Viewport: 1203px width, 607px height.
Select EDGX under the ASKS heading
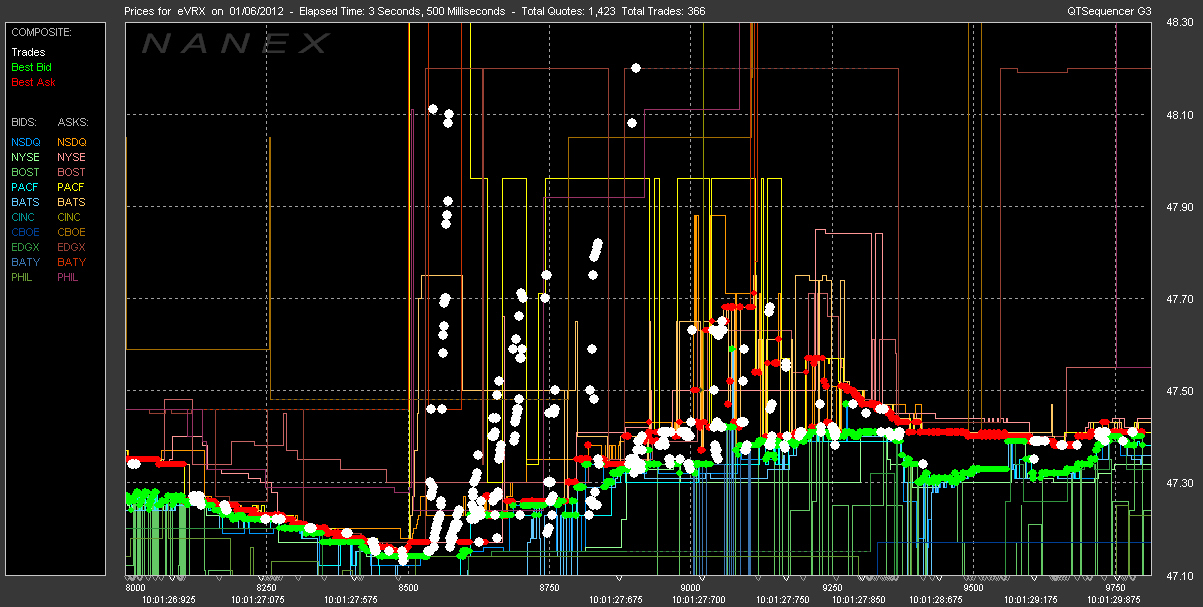pyautogui.click(x=71, y=247)
